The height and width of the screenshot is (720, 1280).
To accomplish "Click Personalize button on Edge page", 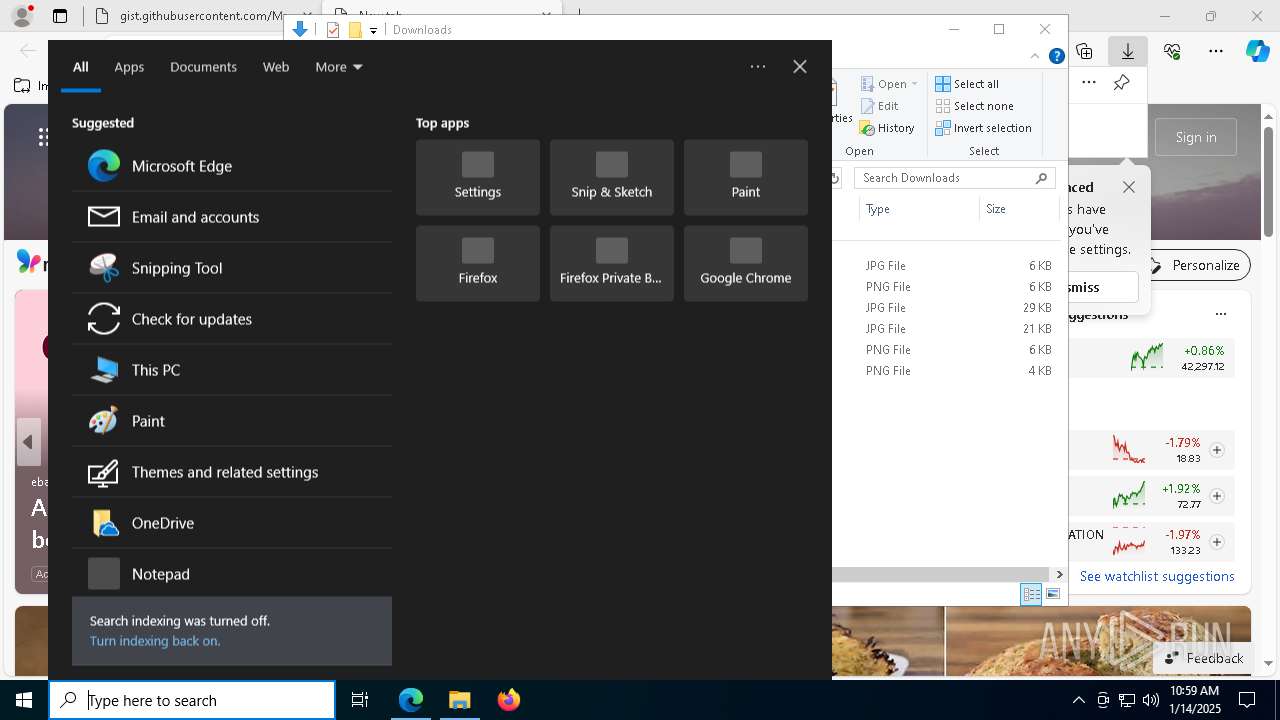I will point(1195,266).
